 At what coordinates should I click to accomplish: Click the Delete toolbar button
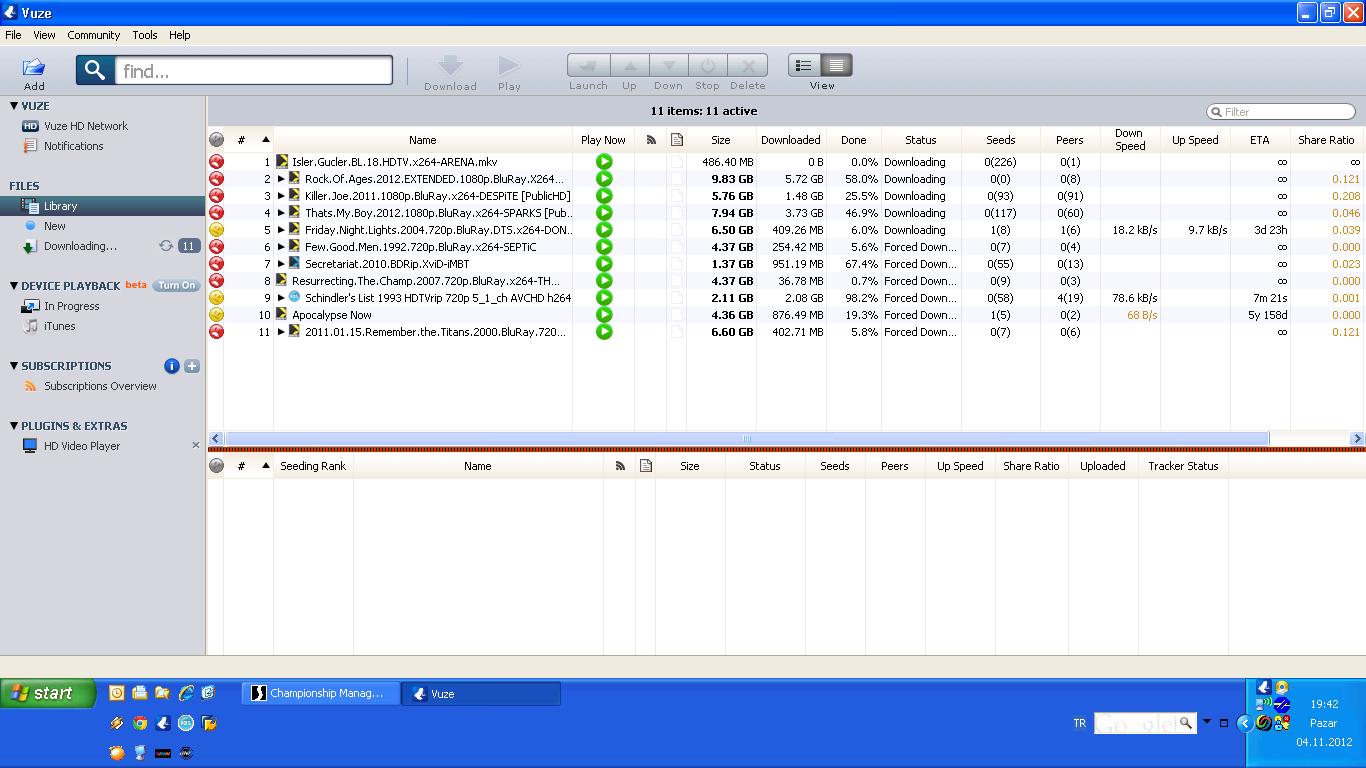[x=747, y=66]
